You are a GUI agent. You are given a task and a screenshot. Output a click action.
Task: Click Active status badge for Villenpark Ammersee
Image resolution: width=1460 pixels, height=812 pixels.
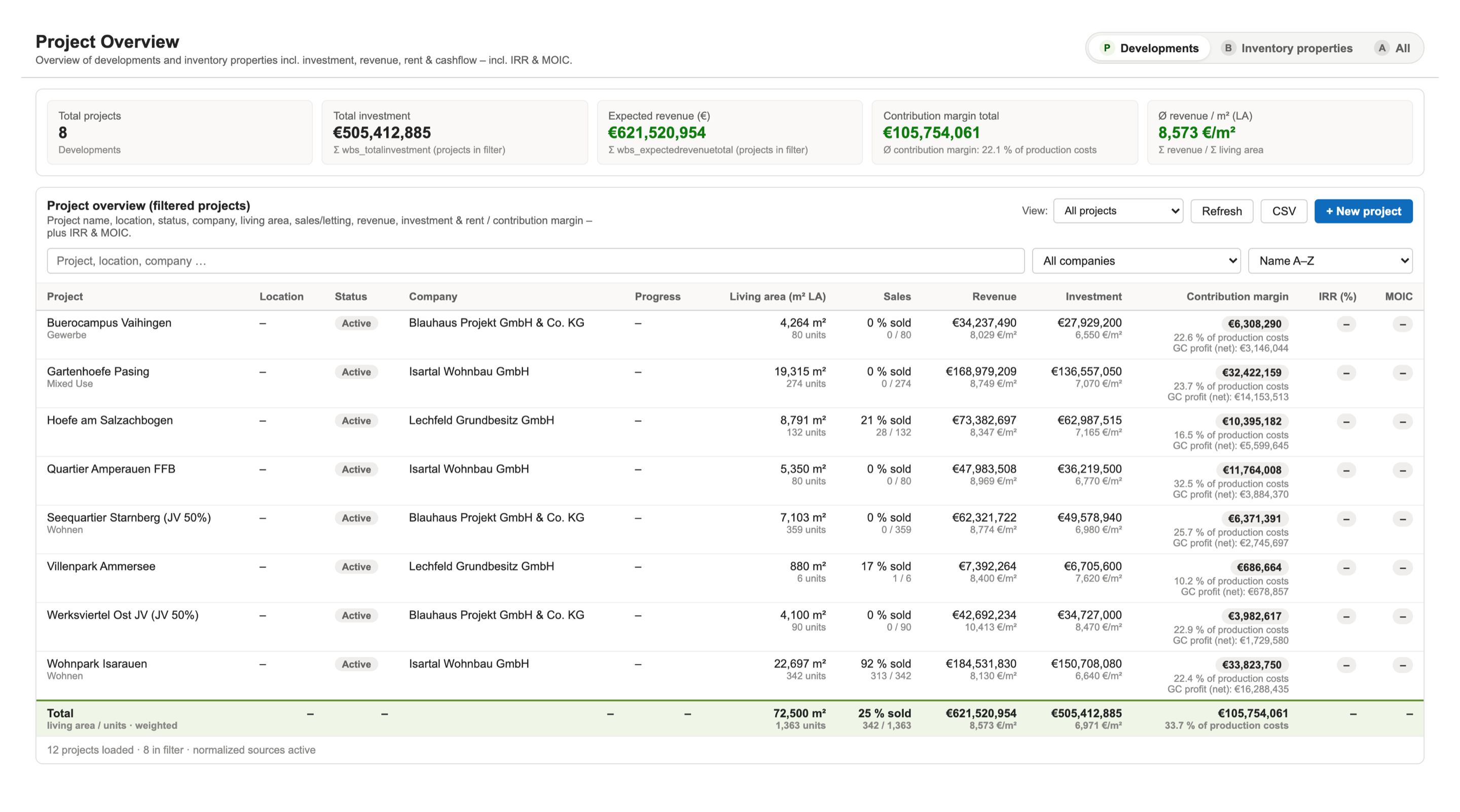coord(356,567)
